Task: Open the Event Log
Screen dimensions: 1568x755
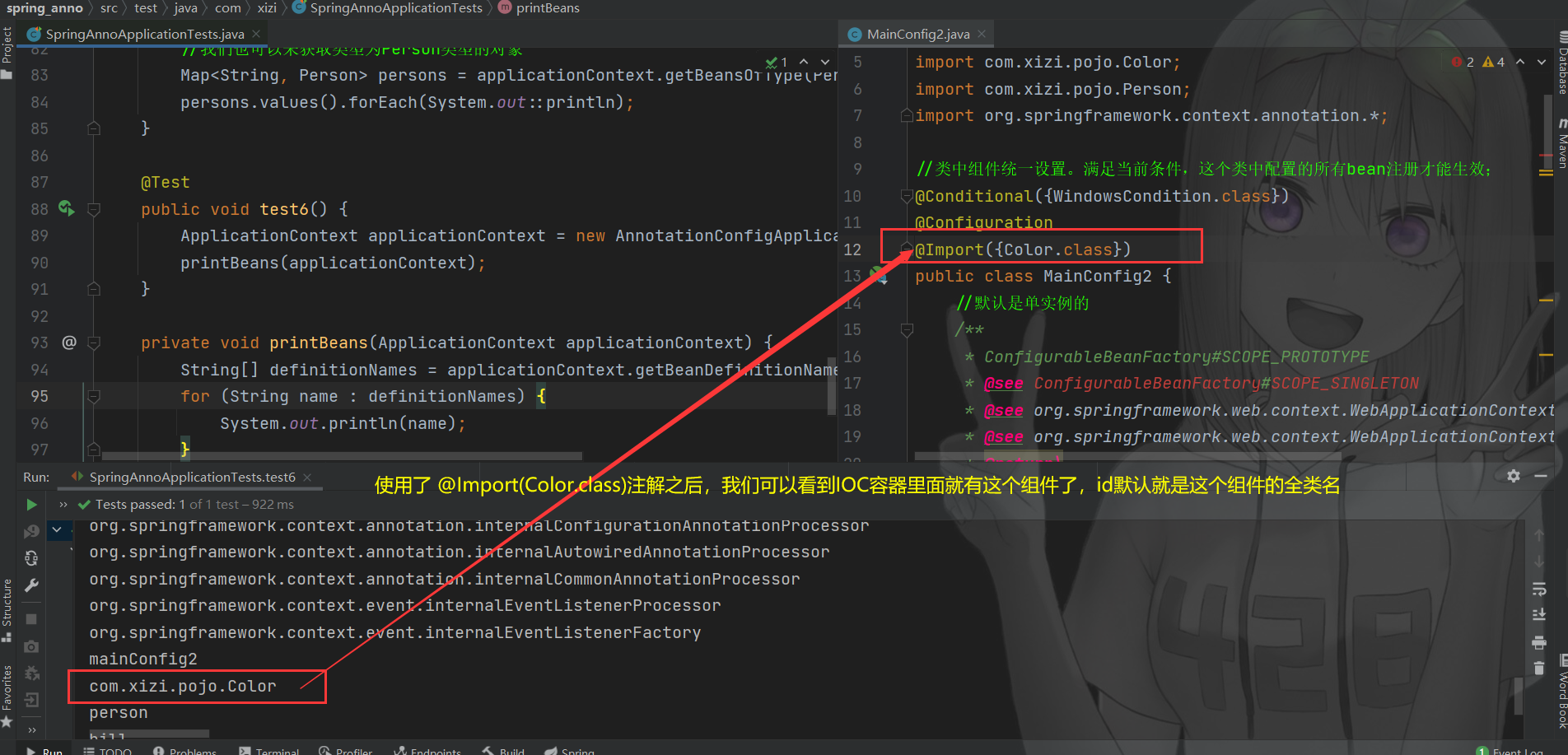Action: (1510, 750)
